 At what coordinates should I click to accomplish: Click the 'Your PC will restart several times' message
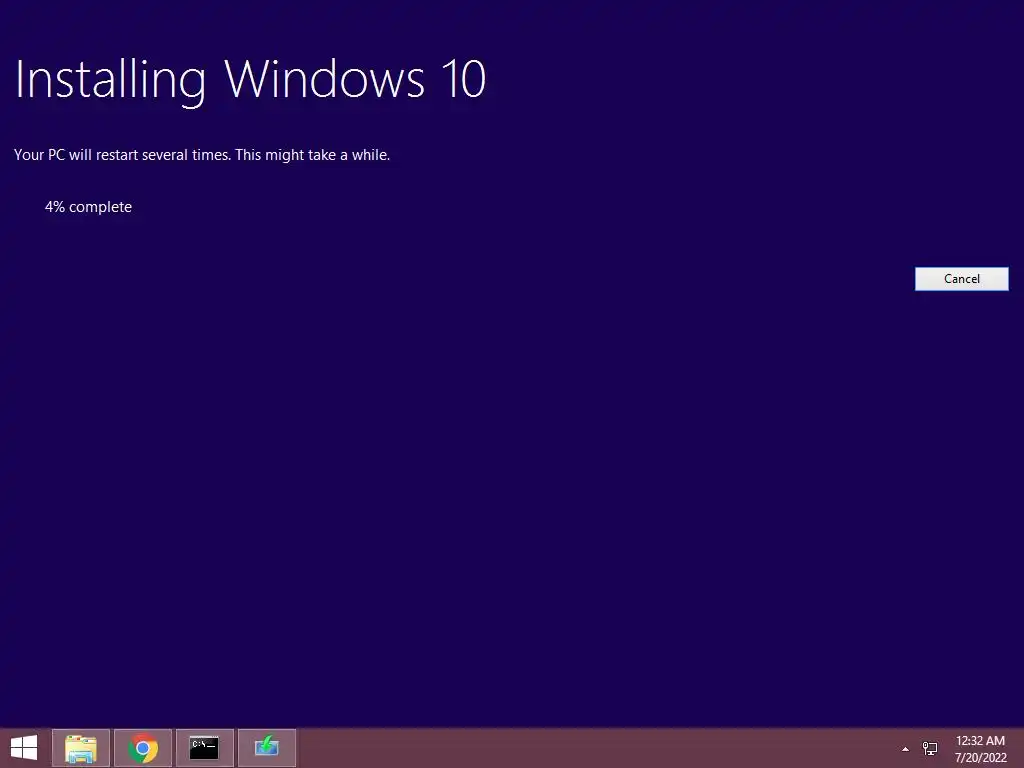click(202, 155)
